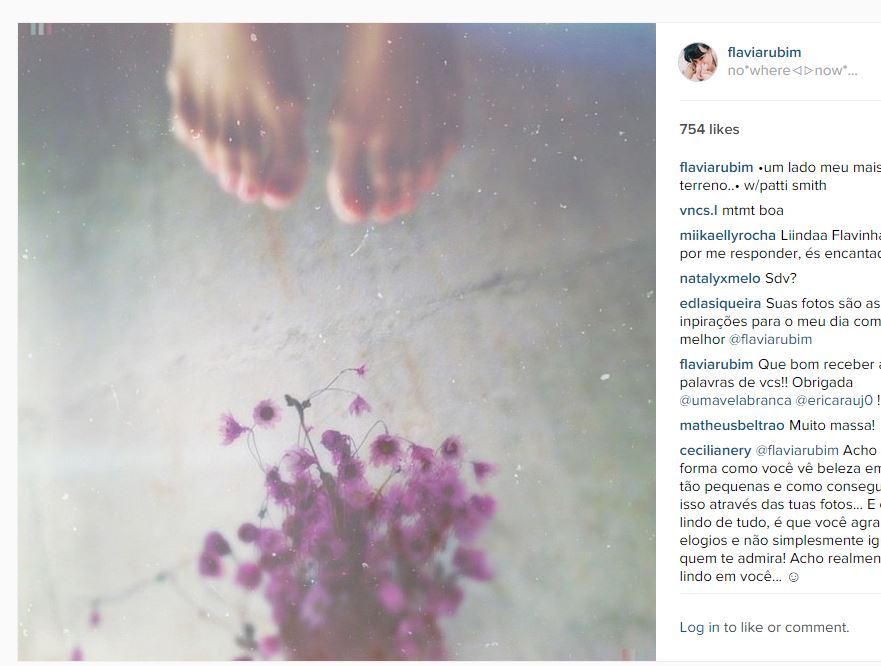Select the smiley emoji ending cecilianery's comment
Viewport: 881px width, 666px height.
pyautogui.click(x=793, y=577)
